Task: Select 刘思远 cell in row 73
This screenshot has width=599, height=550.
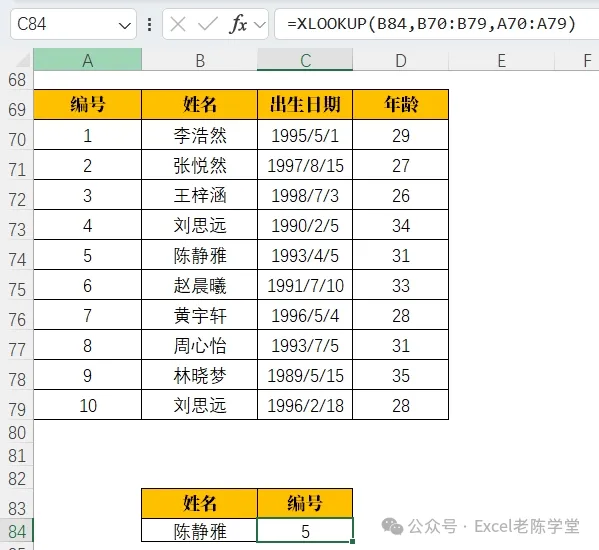Action: [199, 225]
